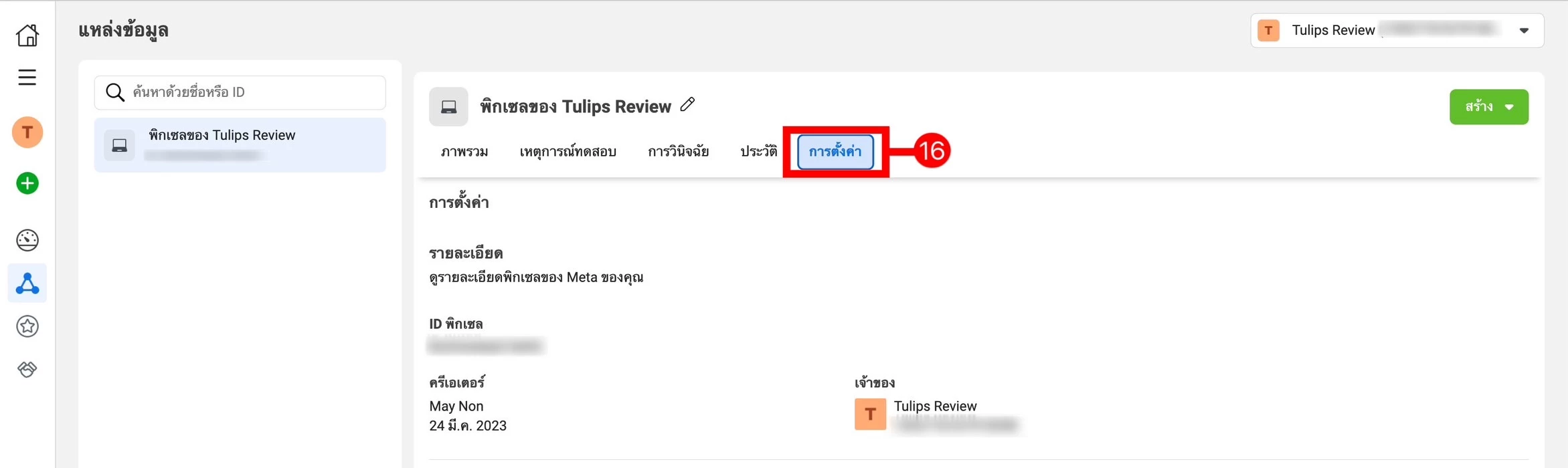
Task: Click the รายละเอียด section heading
Action: click(466, 253)
